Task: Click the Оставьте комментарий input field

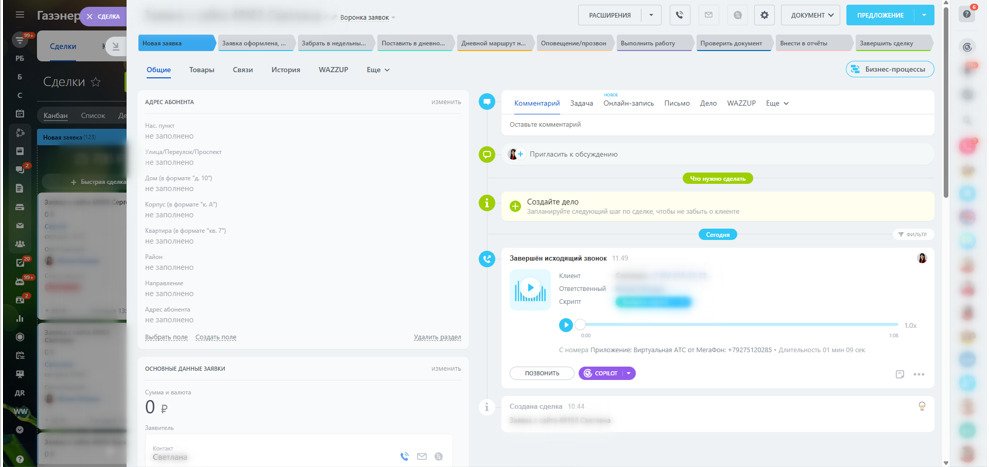Action: click(x=718, y=125)
